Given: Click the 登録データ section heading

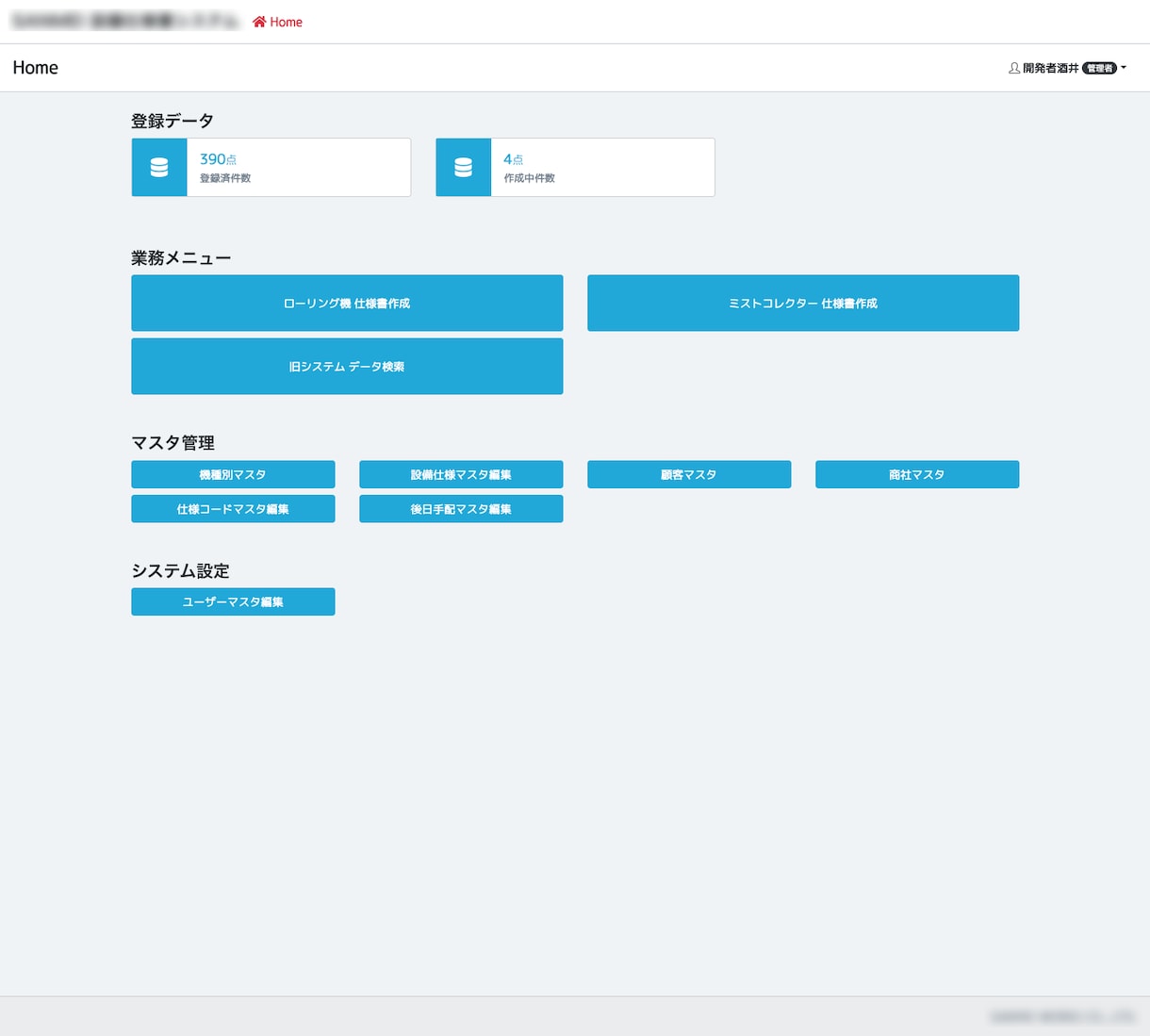Looking at the screenshot, I should coord(172,121).
